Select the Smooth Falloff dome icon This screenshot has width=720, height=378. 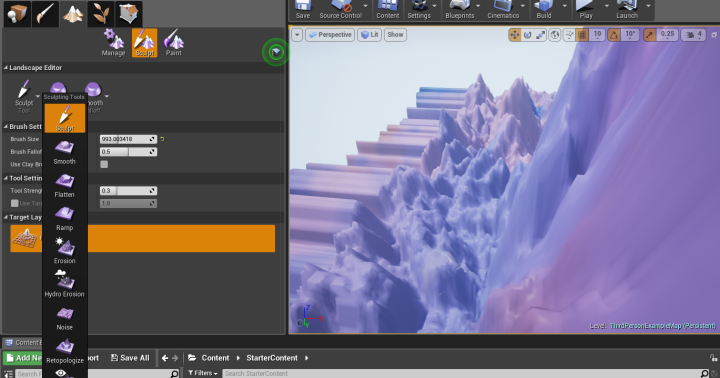[x=93, y=90]
